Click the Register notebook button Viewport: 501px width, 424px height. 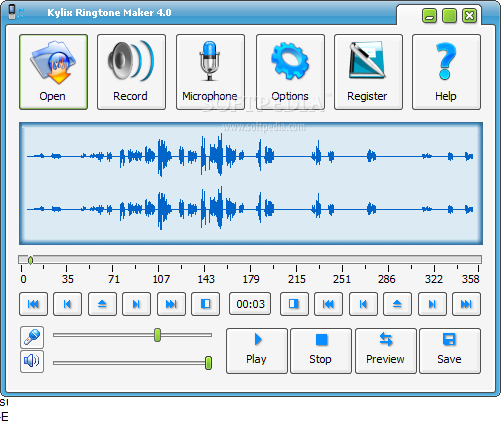tap(368, 72)
